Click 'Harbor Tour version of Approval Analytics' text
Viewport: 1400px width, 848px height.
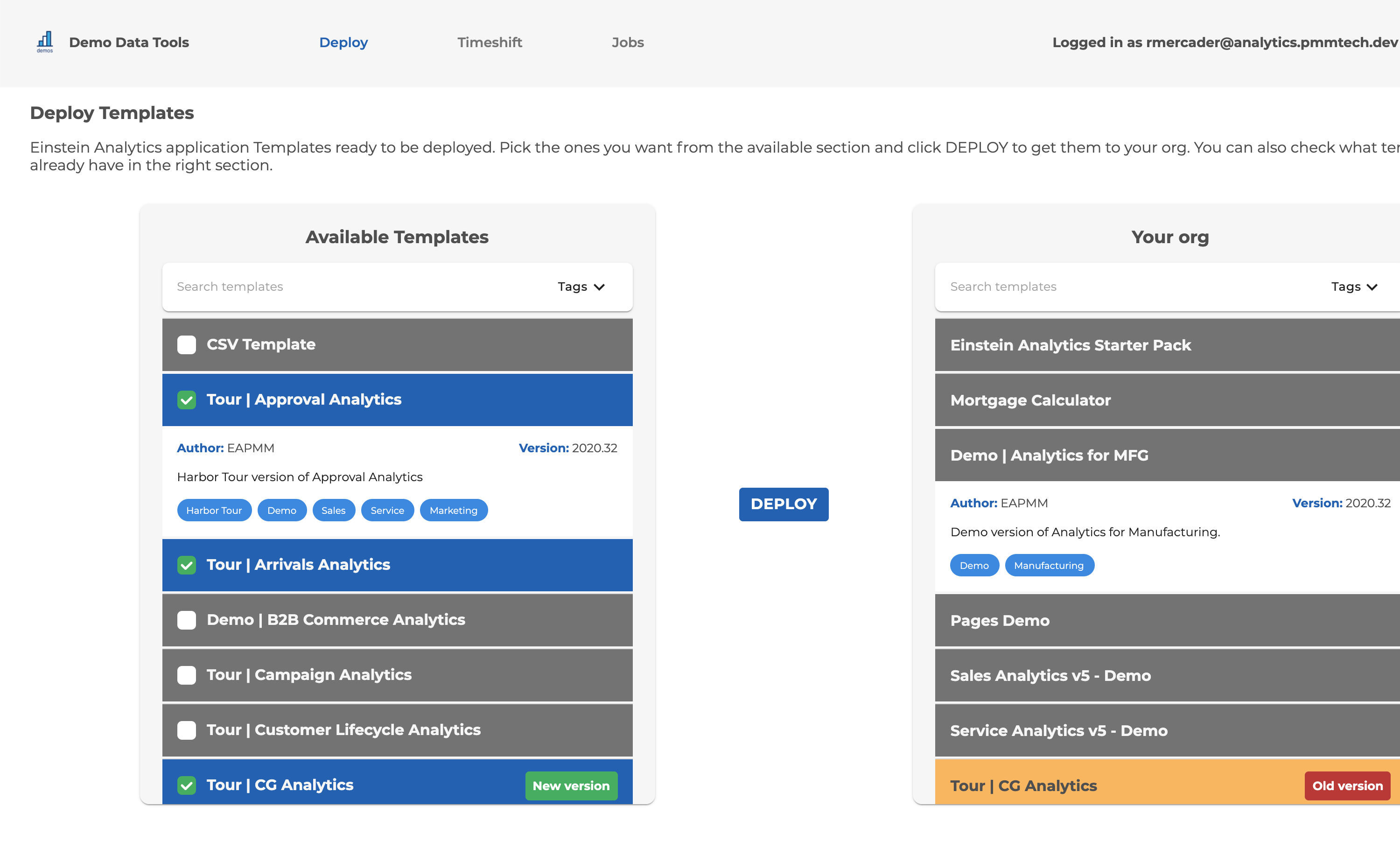pos(300,477)
